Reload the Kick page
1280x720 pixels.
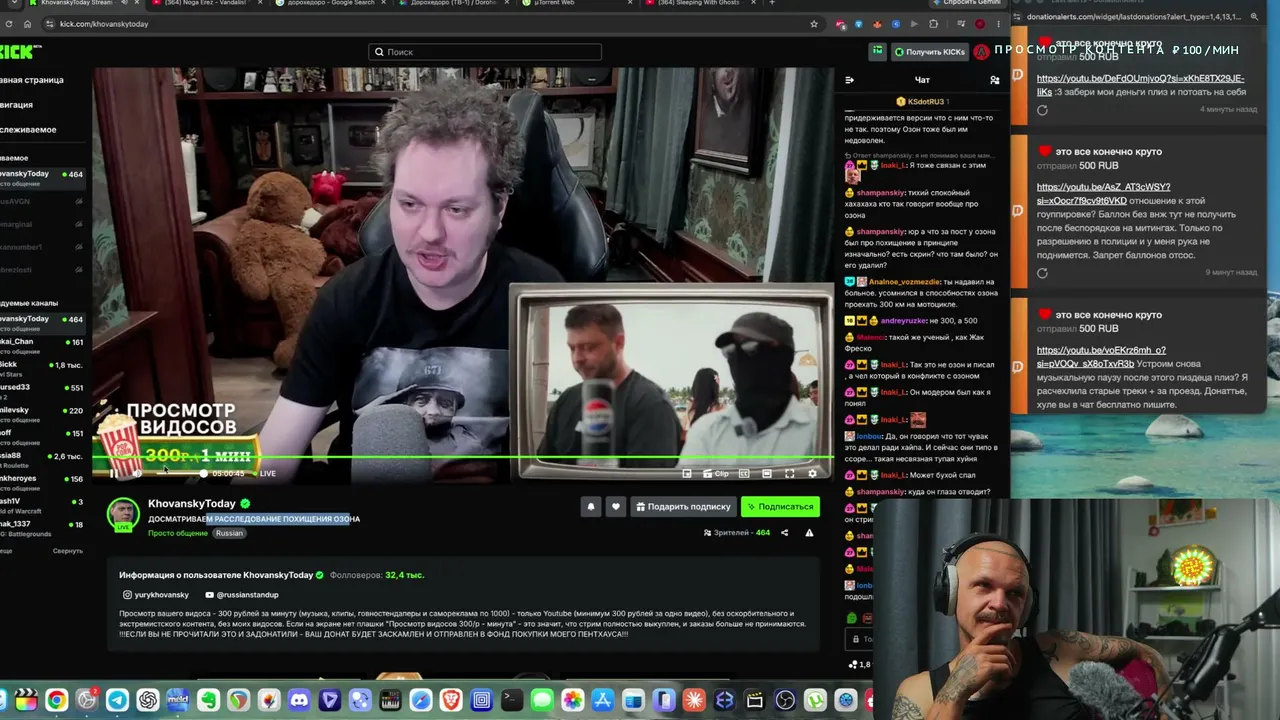click(8, 24)
